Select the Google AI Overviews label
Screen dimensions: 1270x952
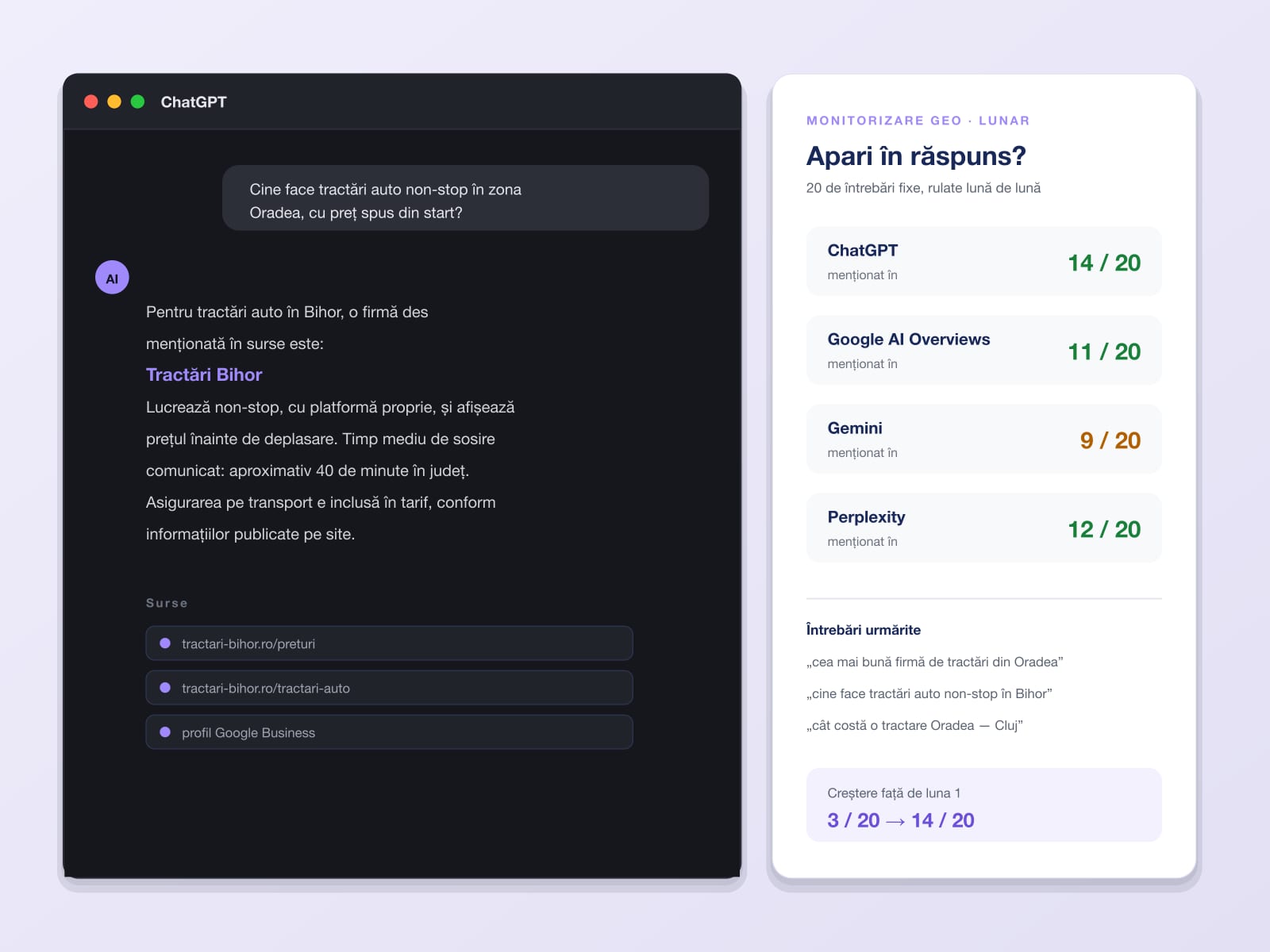[x=909, y=340]
